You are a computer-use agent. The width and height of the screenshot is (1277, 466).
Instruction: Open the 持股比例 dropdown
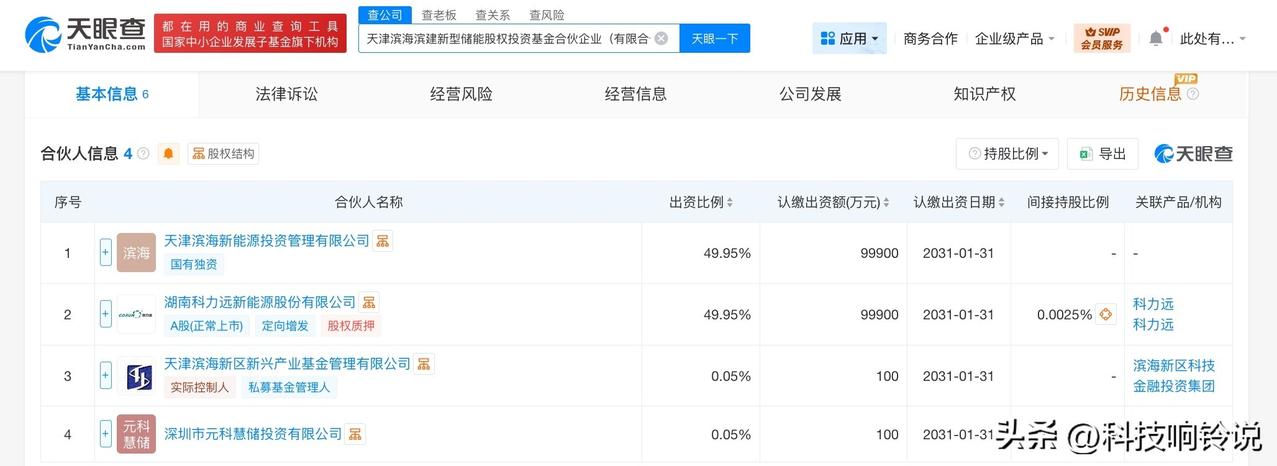point(1007,153)
